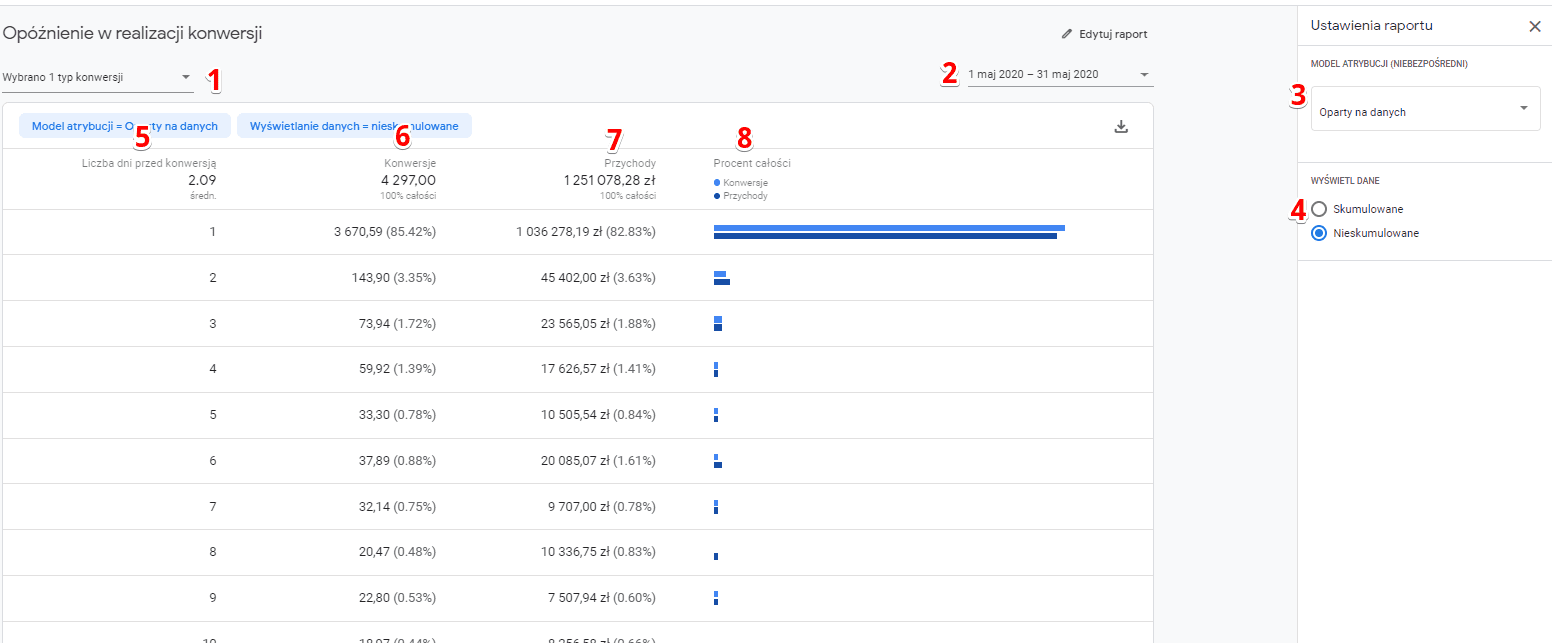
Task: Click the cell 3 670,59 (85.42%)
Action: (x=385, y=232)
